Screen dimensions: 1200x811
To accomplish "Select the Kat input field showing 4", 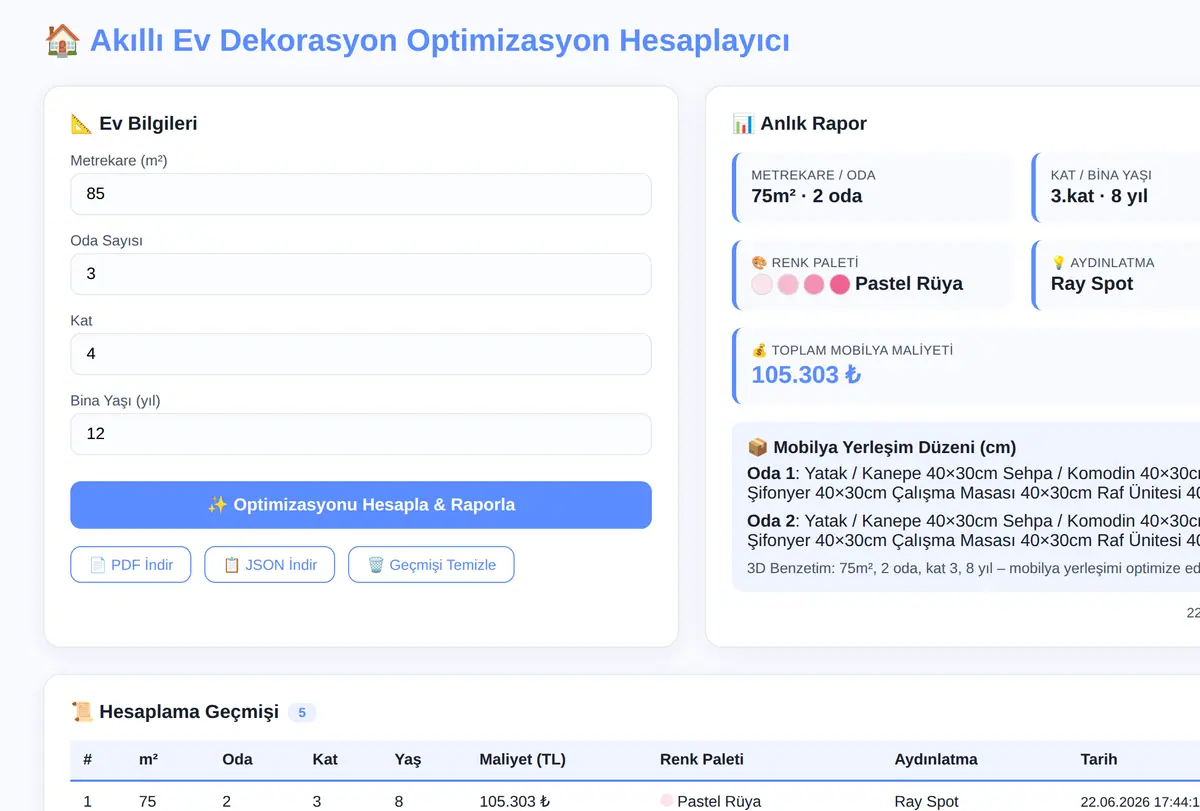I will click(x=361, y=354).
